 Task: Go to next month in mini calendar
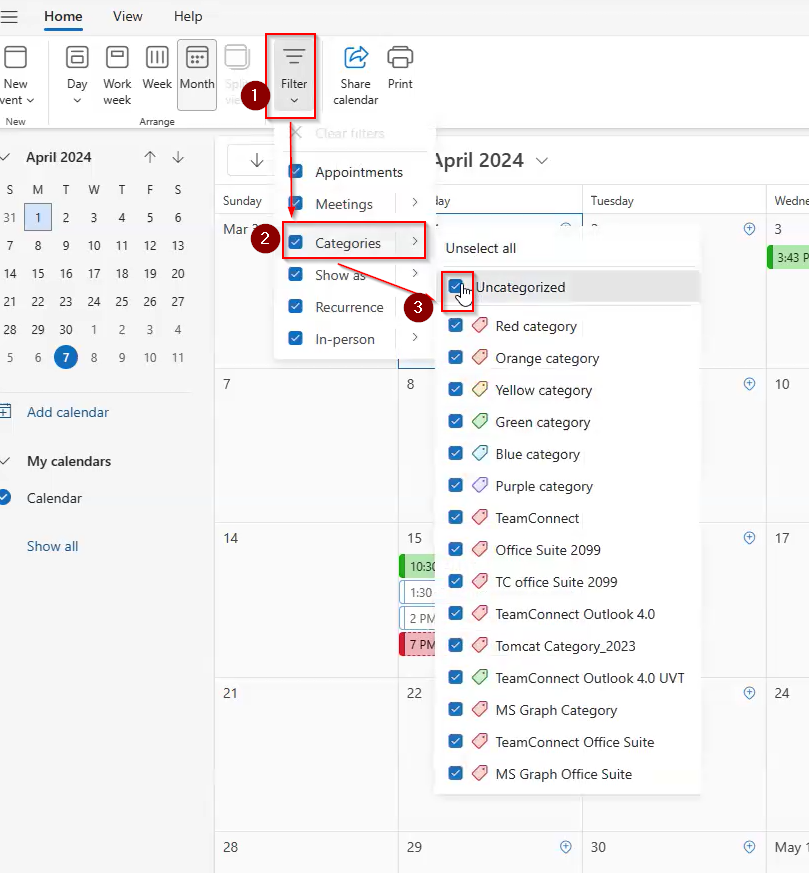click(x=178, y=157)
